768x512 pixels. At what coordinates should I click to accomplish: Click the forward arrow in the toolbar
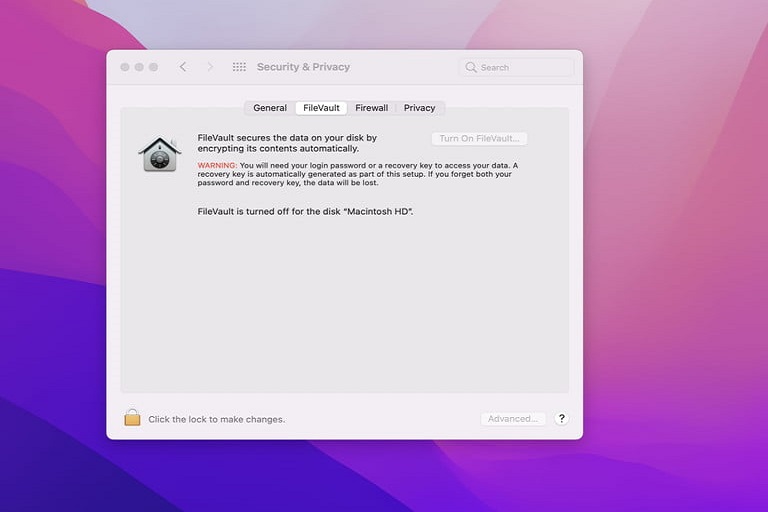pyautogui.click(x=210, y=67)
